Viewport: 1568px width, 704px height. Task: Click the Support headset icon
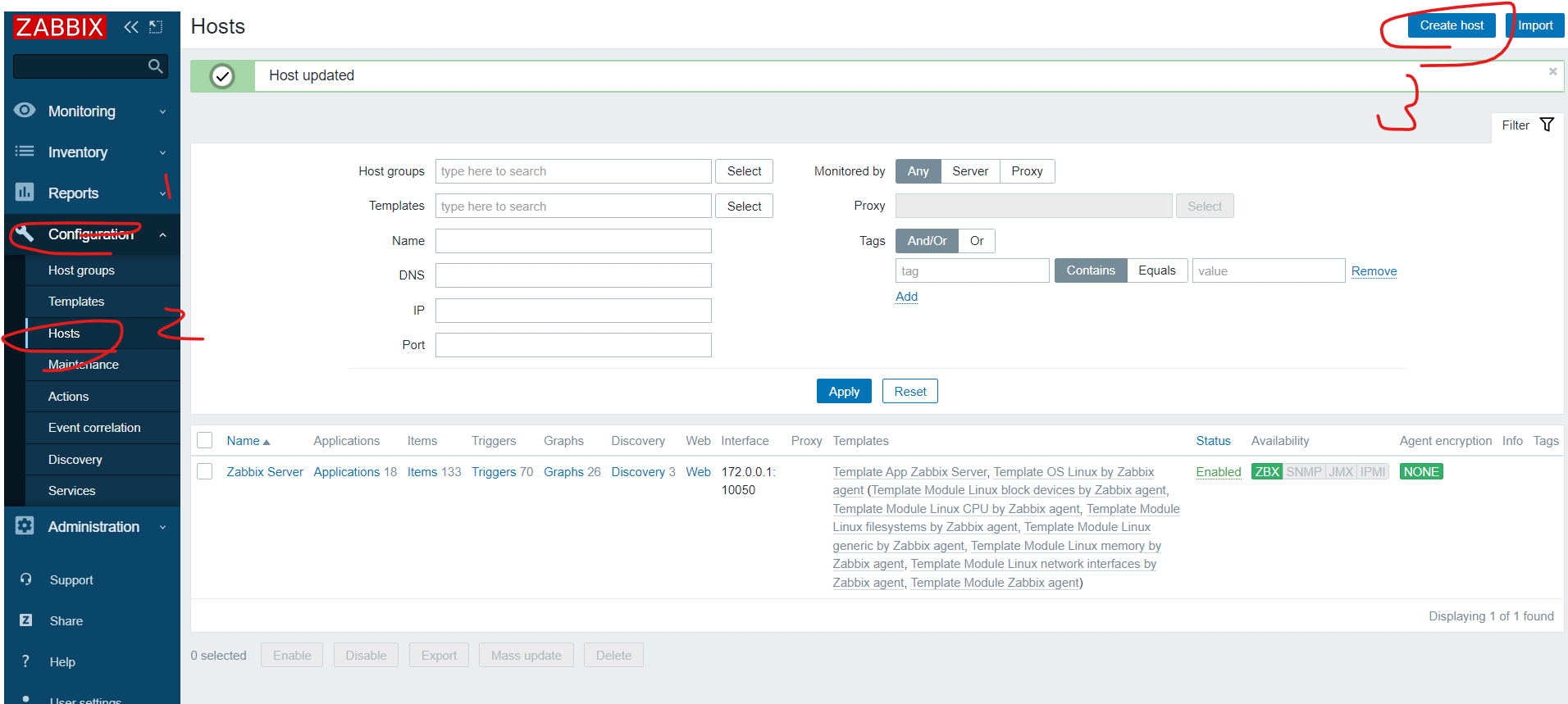(26, 579)
